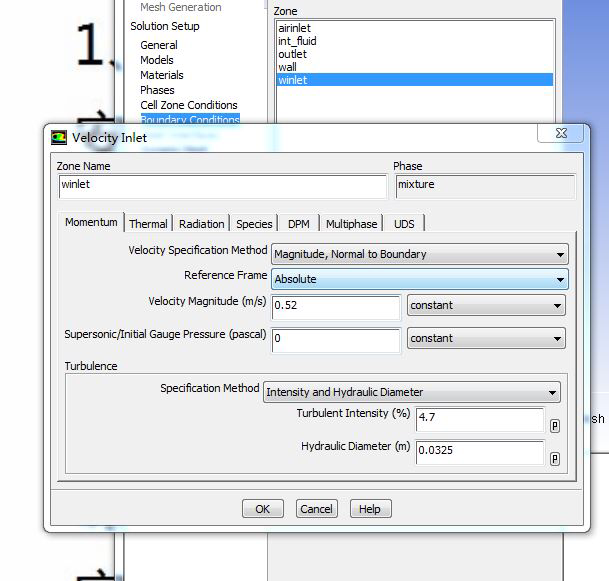Click the Help button
The width and height of the screenshot is (609, 581).
point(370,509)
